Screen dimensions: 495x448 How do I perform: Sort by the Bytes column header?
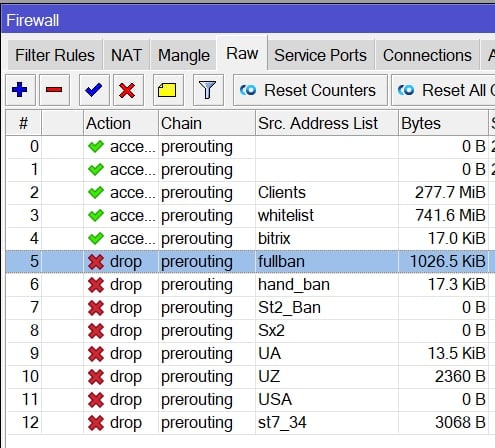click(443, 123)
